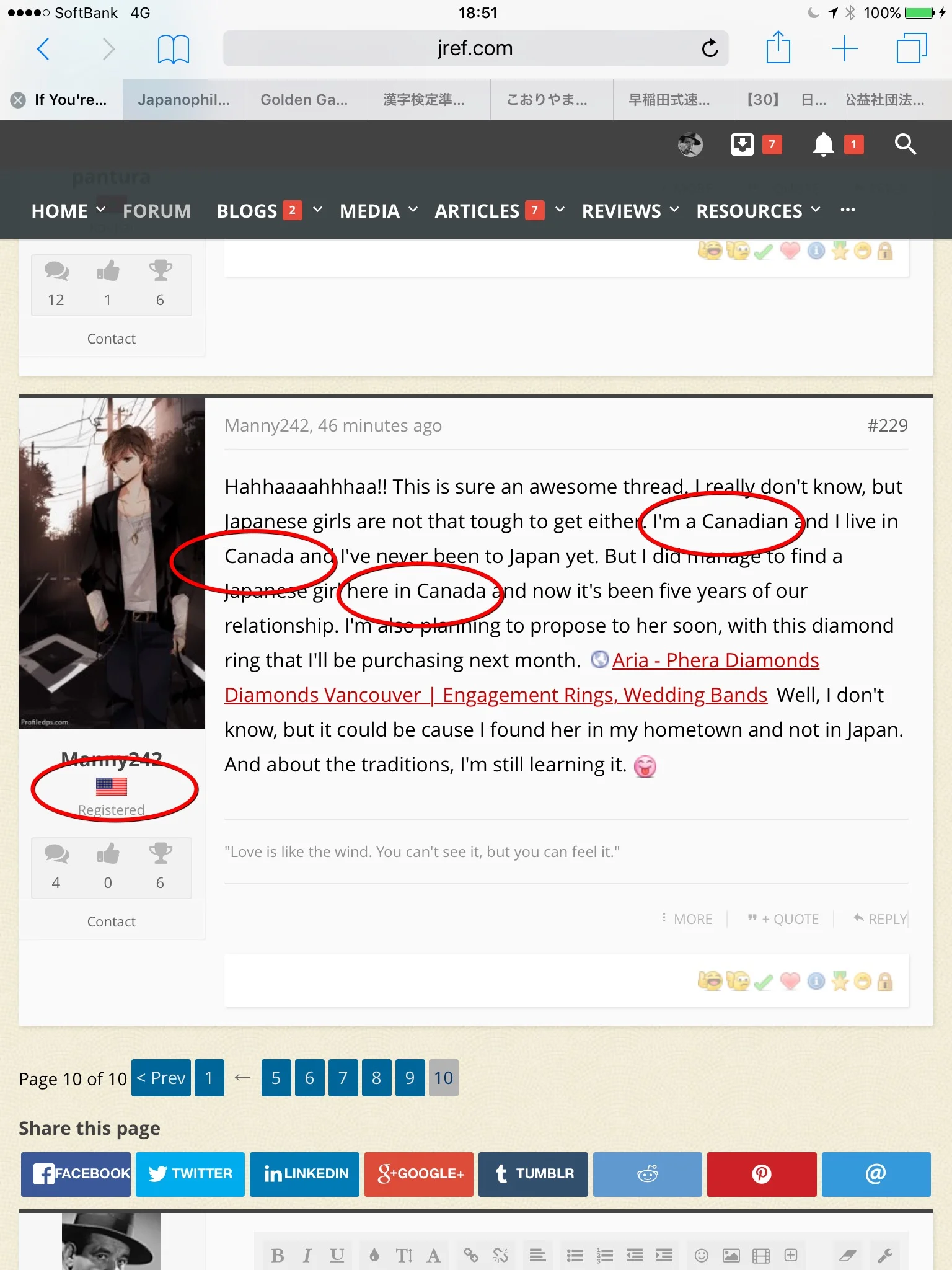Image resolution: width=952 pixels, height=1270 pixels.
Task: Open the inbox icon in the top bar
Action: (x=742, y=144)
